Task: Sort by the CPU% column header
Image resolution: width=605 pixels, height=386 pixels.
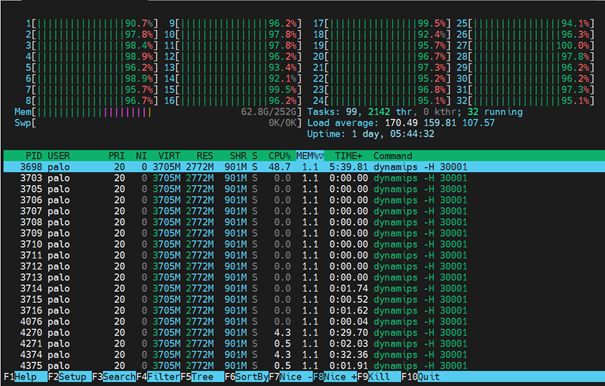Action: pos(279,156)
